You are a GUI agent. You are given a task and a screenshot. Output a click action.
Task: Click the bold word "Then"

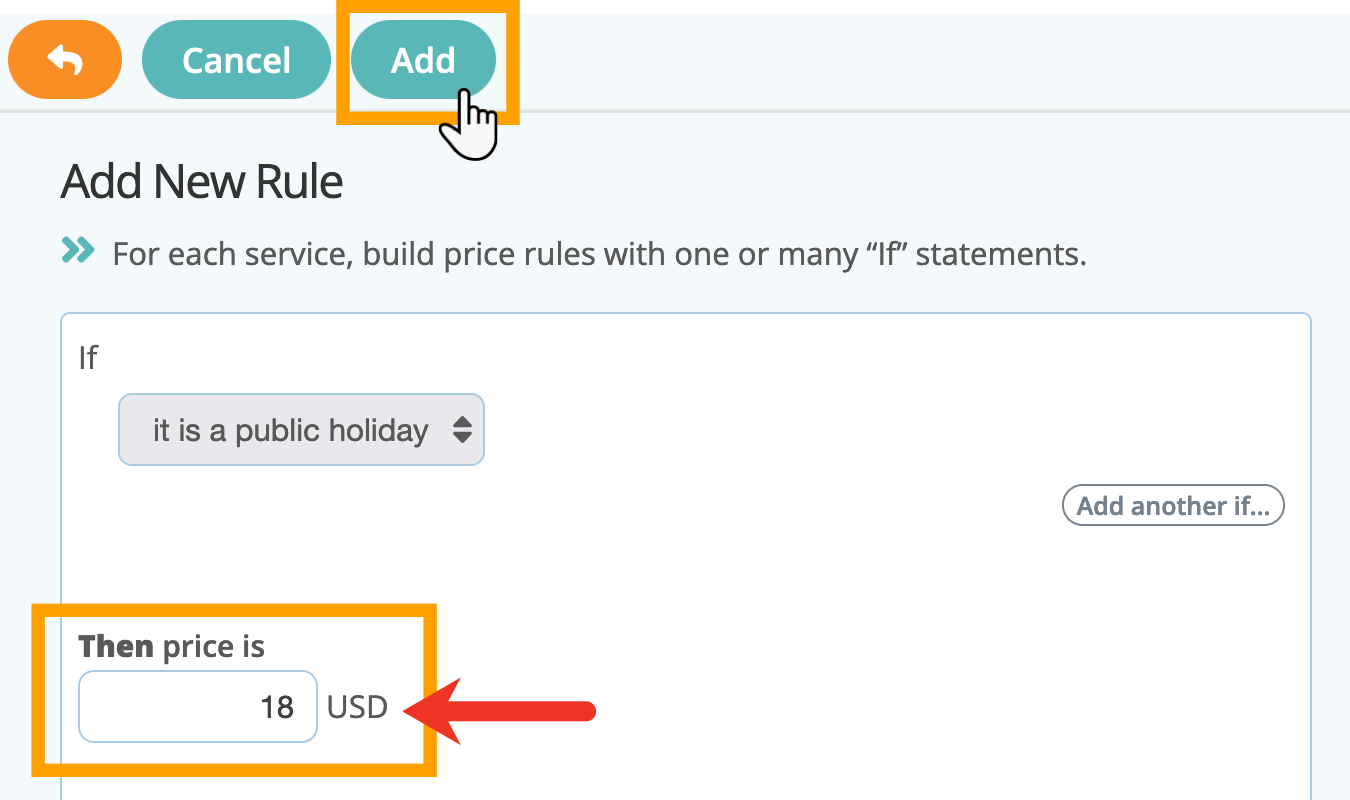[x=116, y=647]
